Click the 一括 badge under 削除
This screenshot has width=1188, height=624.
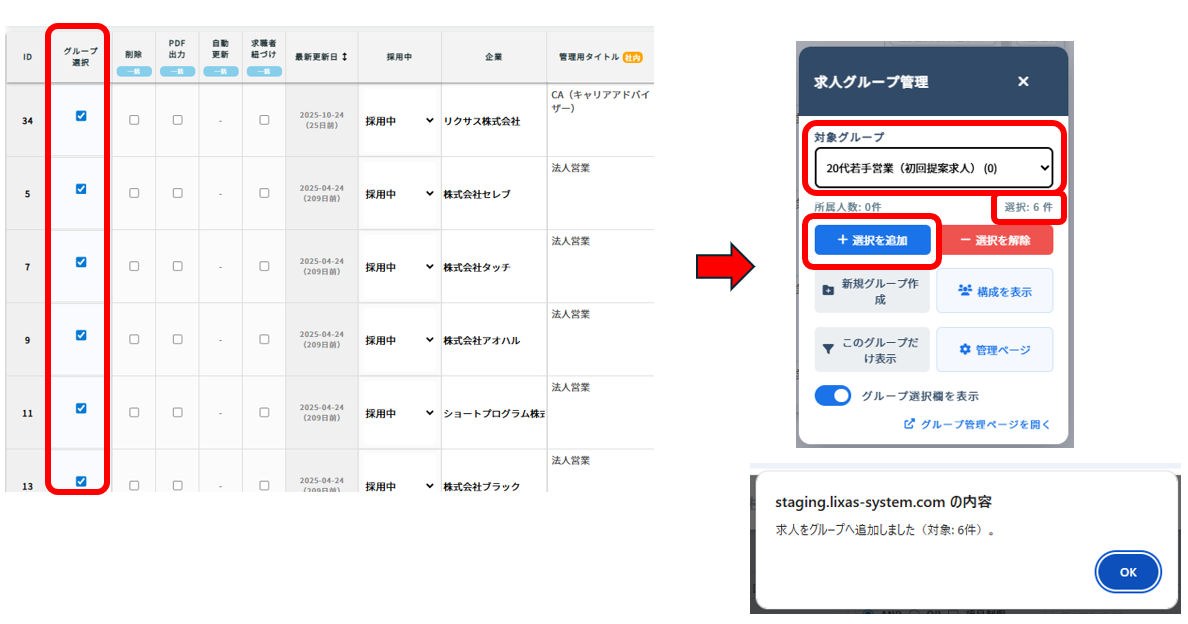pyautogui.click(x=134, y=72)
